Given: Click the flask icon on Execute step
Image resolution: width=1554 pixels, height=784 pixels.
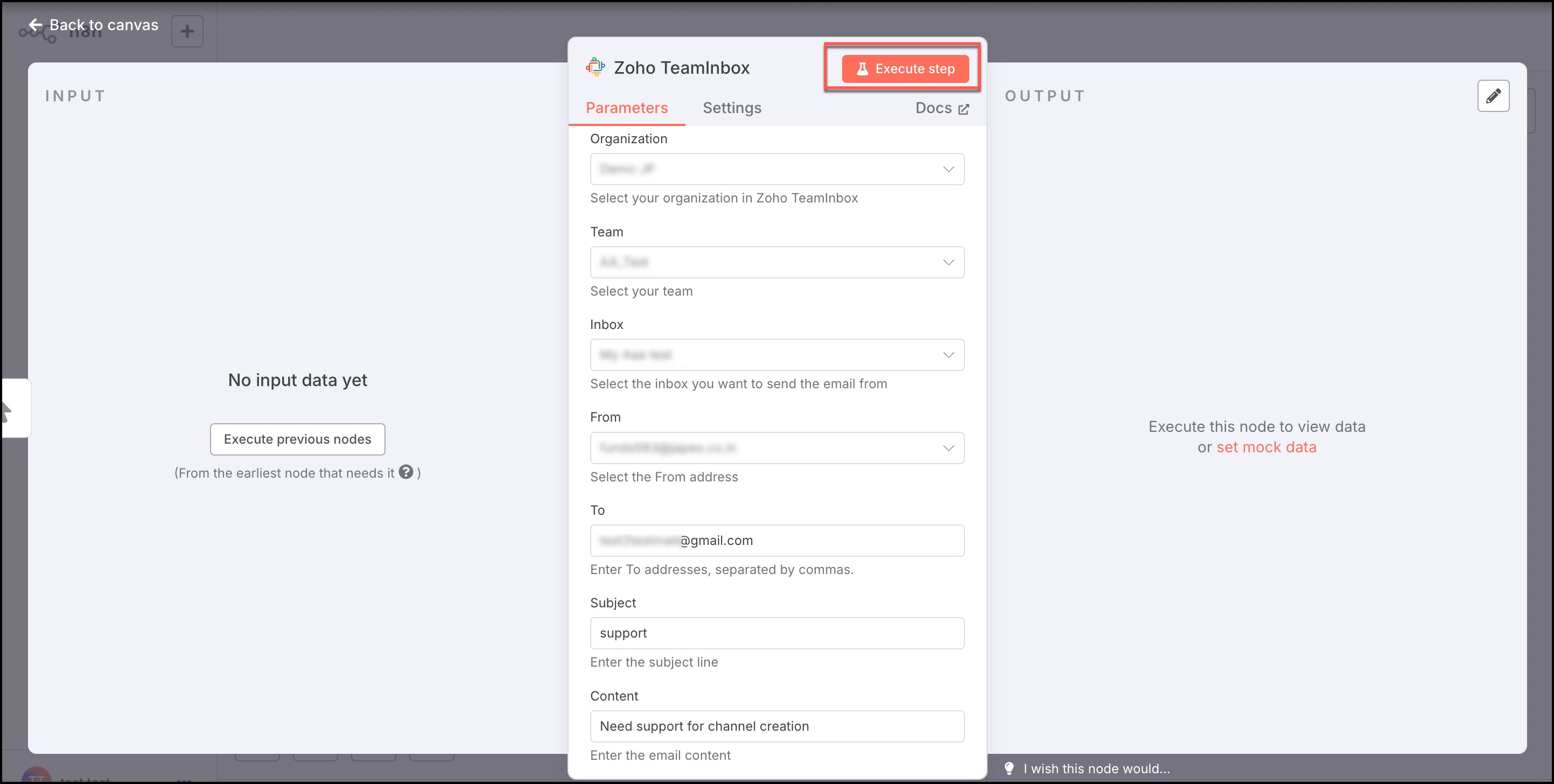Looking at the screenshot, I should coord(862,69).
